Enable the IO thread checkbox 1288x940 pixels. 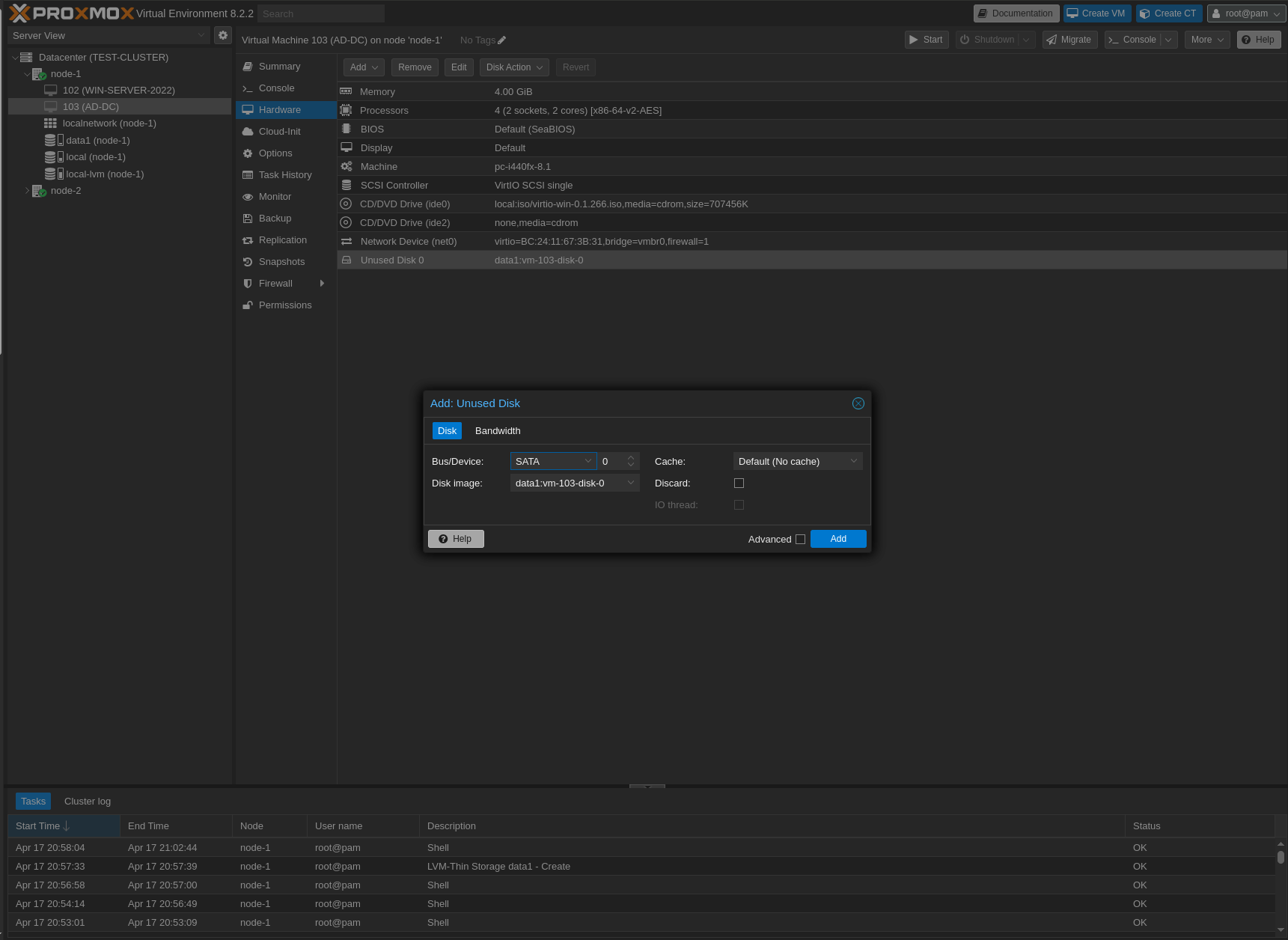(739, 504)
